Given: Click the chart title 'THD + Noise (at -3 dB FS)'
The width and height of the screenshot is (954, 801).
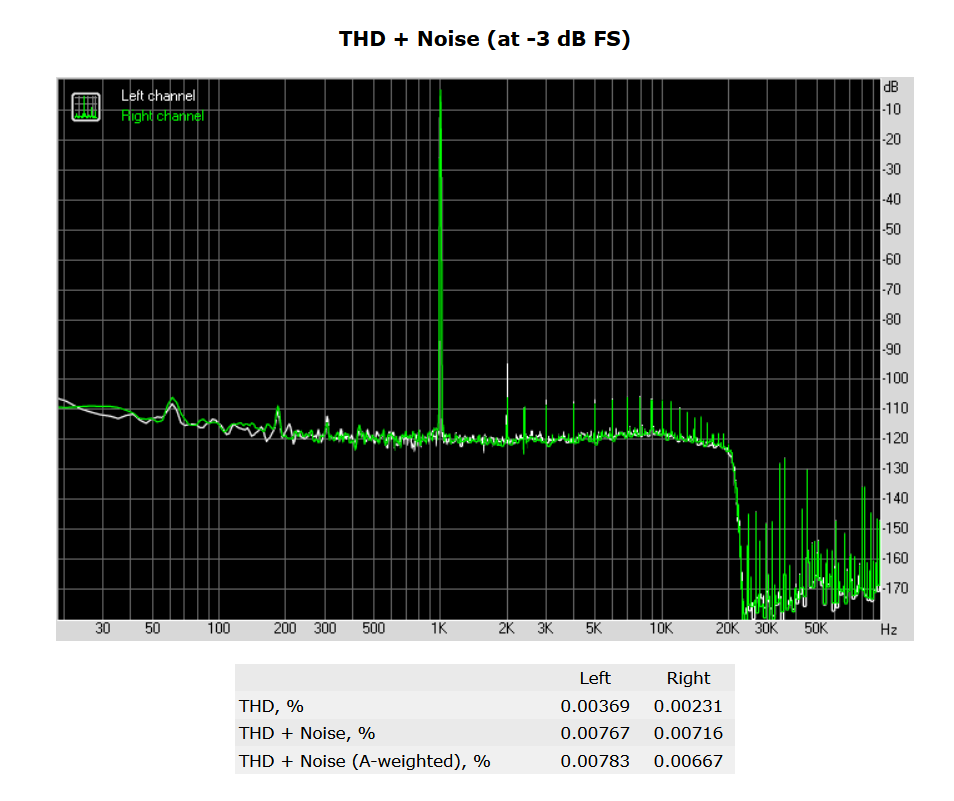Looking at the screenshot, I should [x=484, y=39].
